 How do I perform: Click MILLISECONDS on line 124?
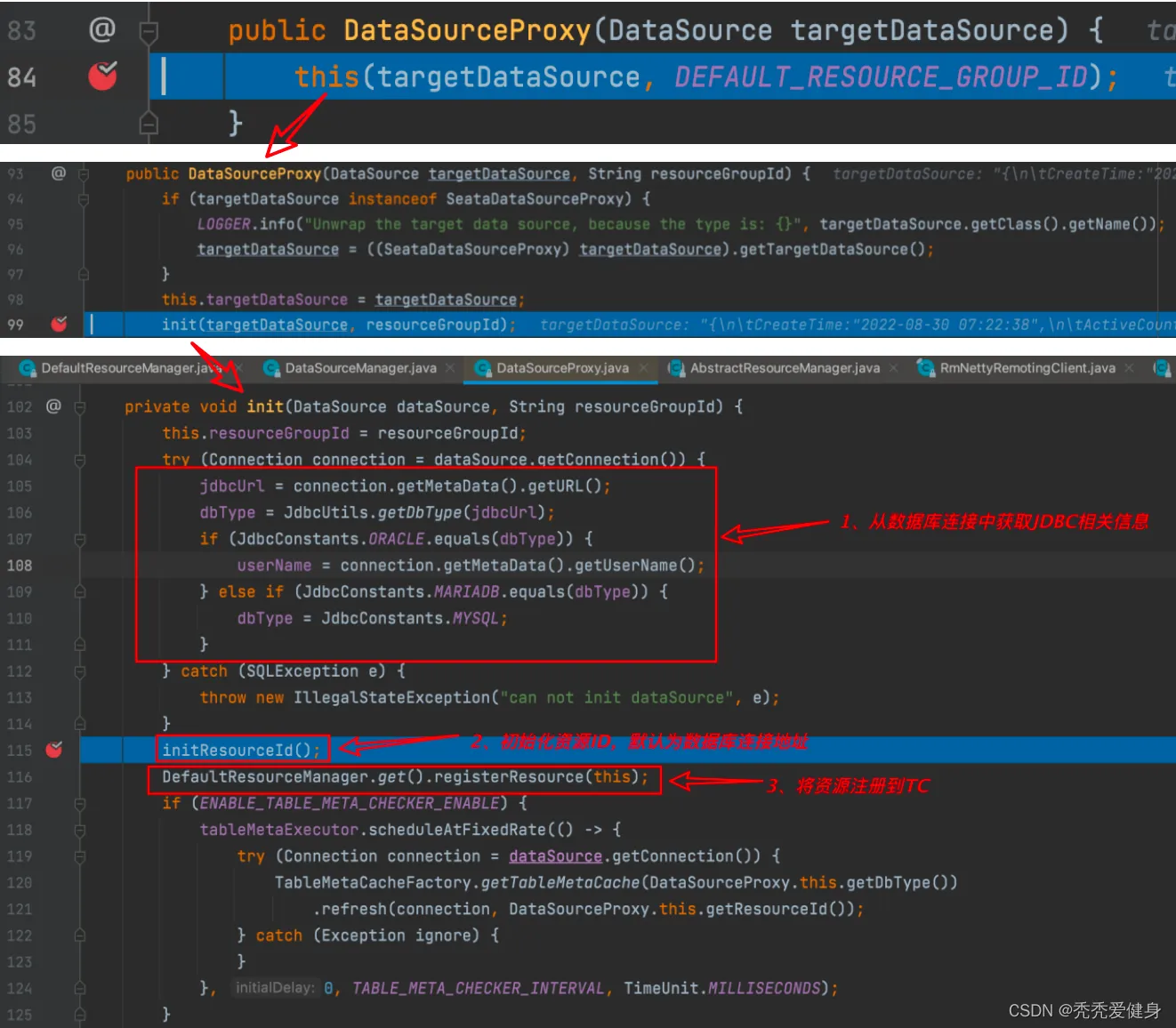[x=764, y=989]
